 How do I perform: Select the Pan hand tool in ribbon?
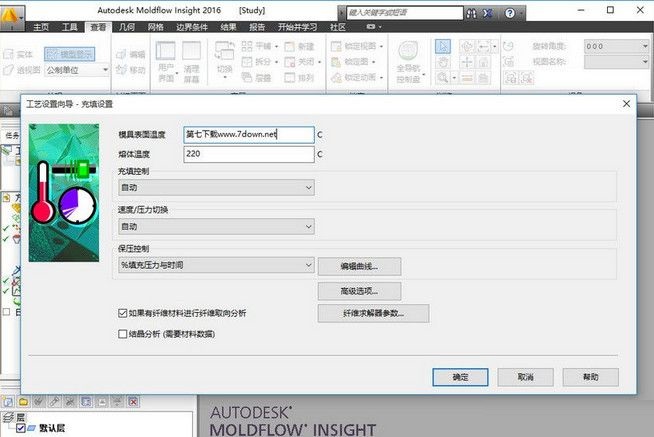(x=443, y=62)
